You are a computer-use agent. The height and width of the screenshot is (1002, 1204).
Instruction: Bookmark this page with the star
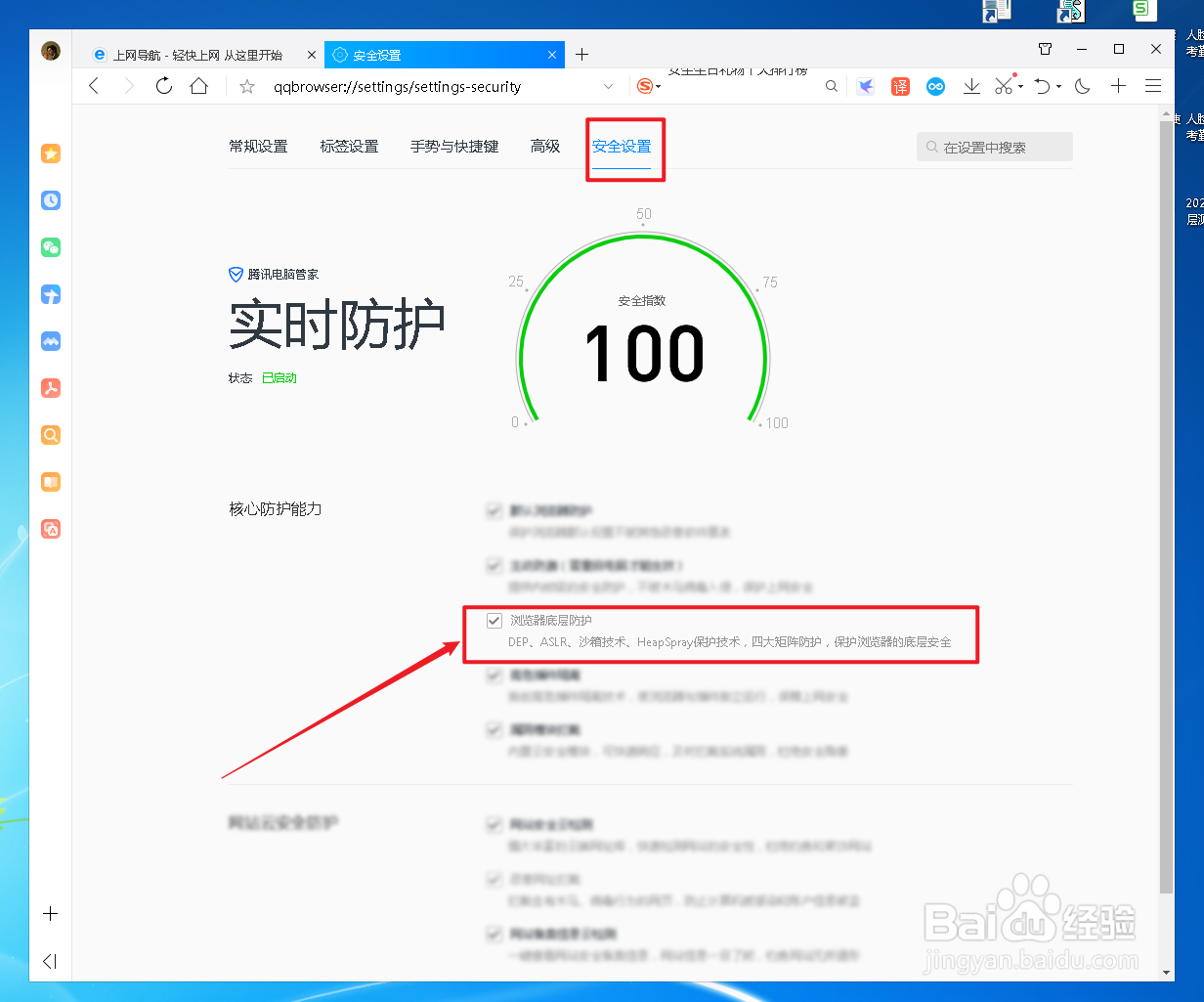(x=247, y=86)
